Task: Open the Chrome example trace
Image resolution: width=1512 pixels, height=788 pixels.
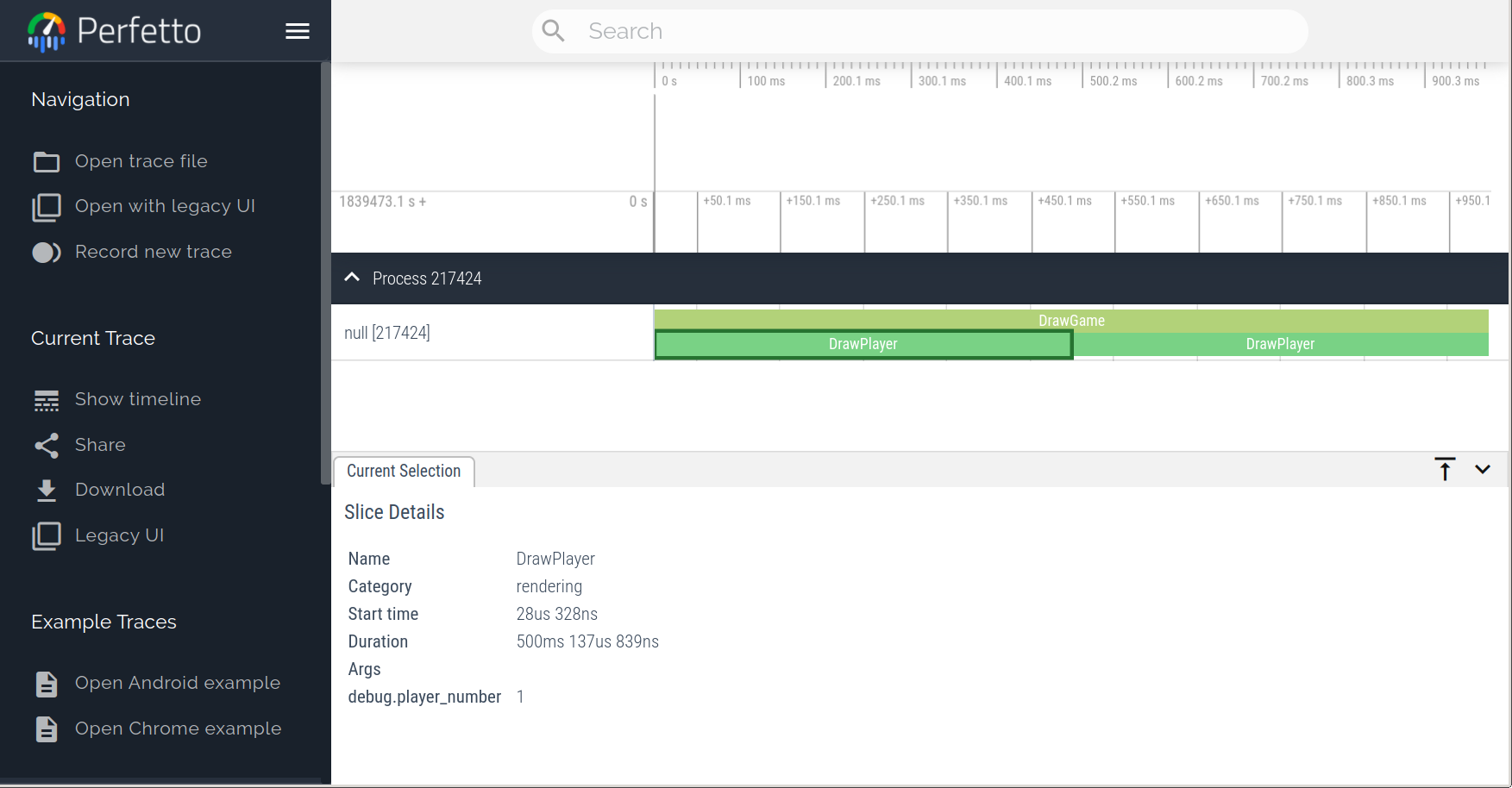Action: click(178, 729)
